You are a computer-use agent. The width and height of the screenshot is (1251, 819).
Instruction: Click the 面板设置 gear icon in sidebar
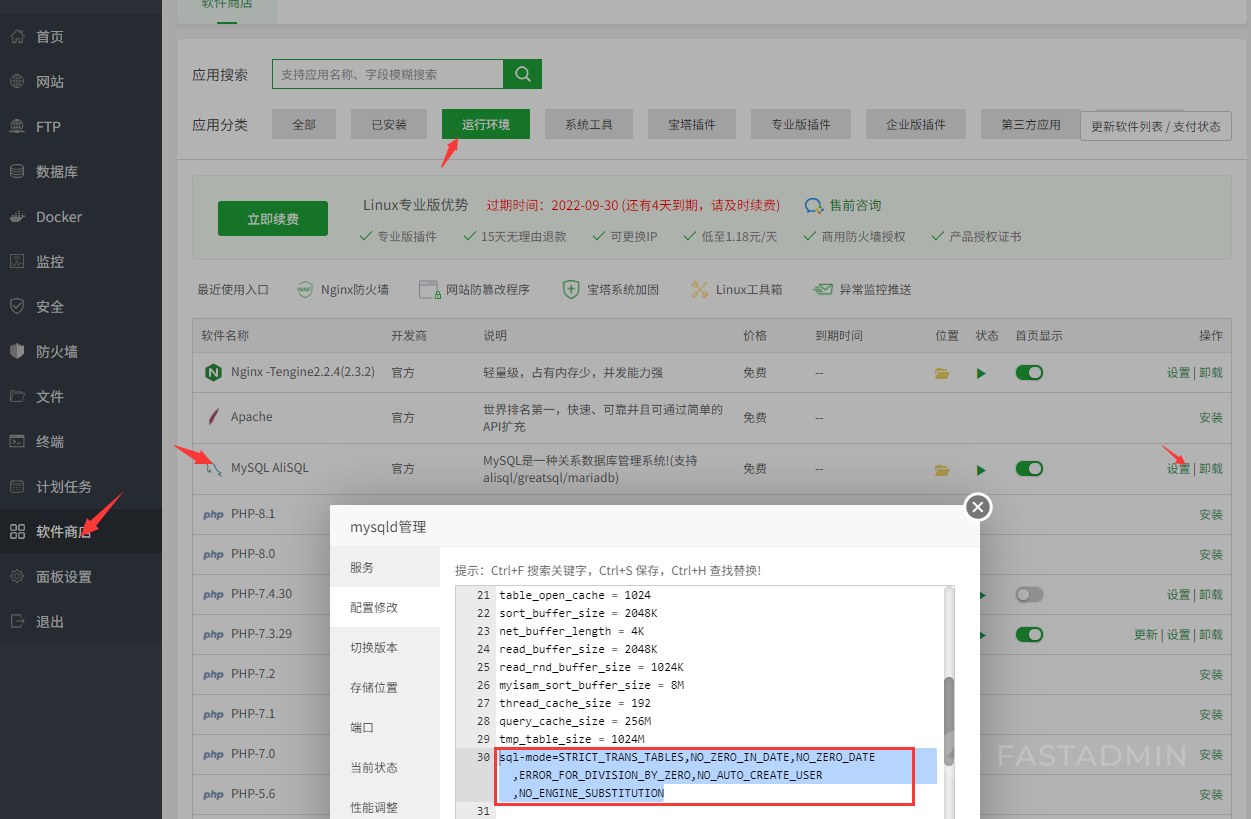(x=17, y=577)
